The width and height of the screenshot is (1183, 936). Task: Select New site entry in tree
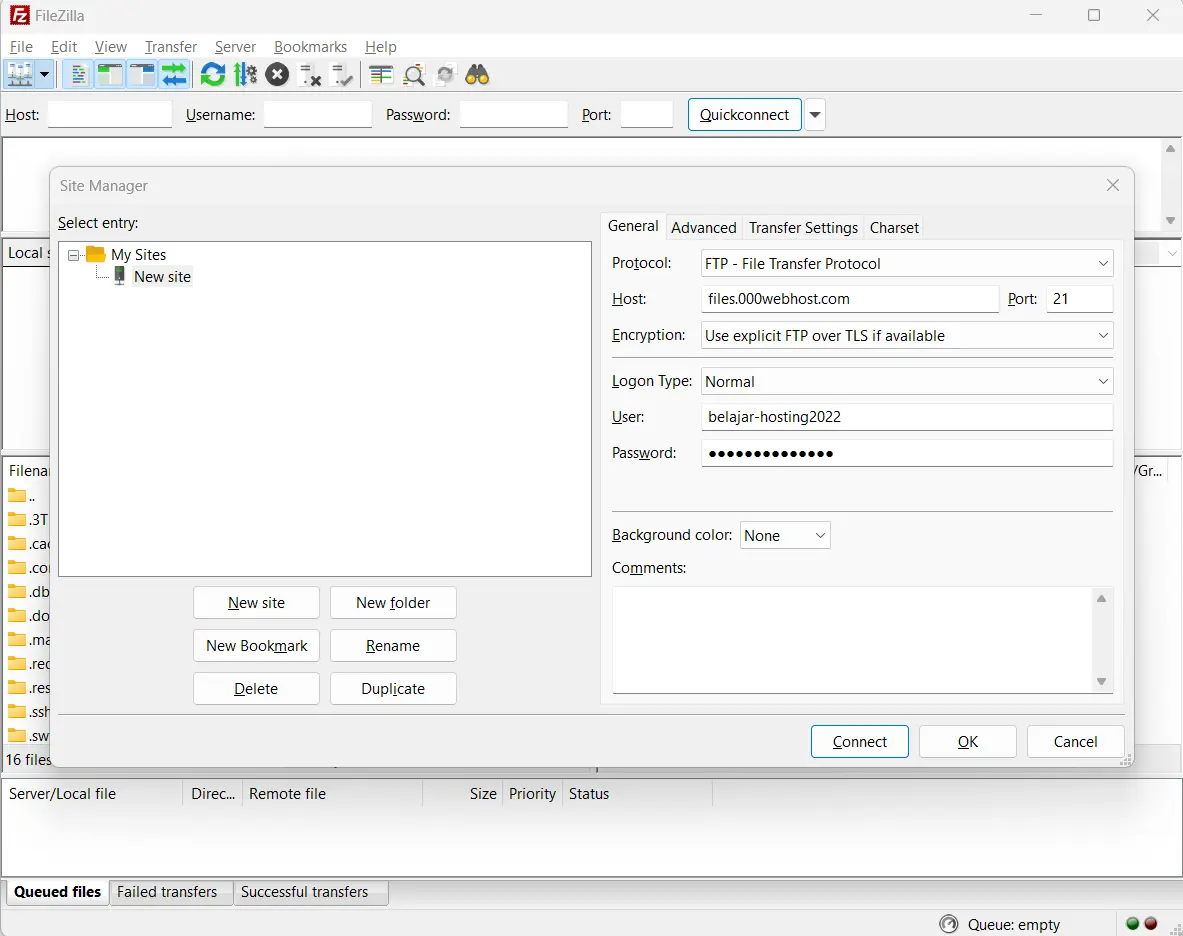(x=162, y=277)
